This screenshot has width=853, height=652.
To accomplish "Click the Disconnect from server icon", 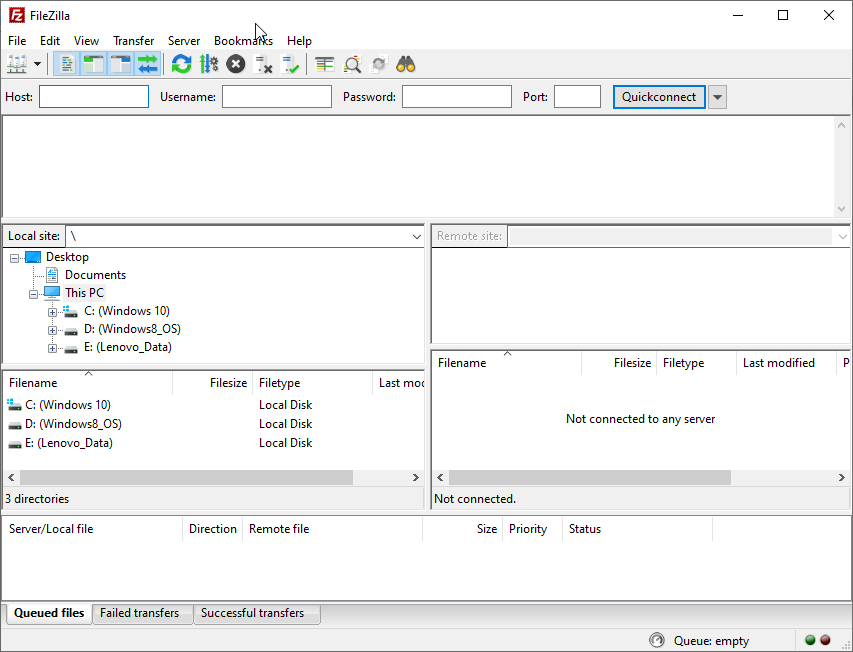I will 264,65.
